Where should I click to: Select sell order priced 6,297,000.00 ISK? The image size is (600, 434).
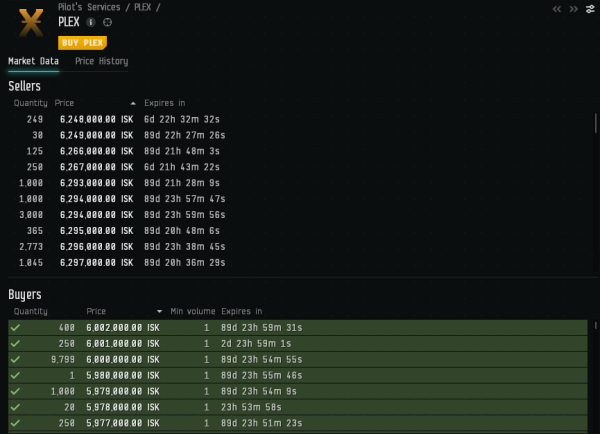(300, 263)
